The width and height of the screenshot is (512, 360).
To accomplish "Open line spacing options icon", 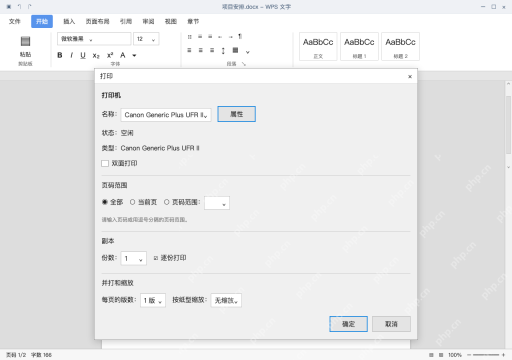I will (x=223, y=51).
